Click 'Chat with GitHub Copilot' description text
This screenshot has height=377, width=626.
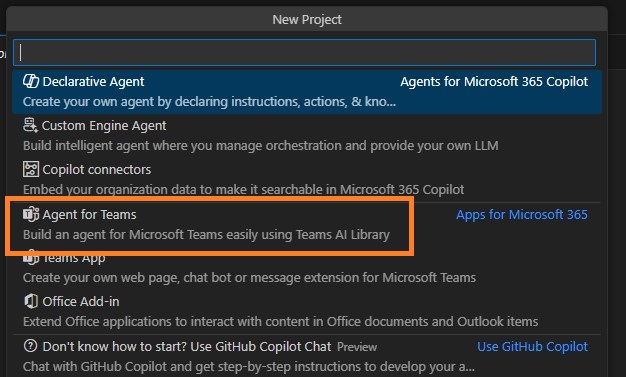tap(249, 366)
